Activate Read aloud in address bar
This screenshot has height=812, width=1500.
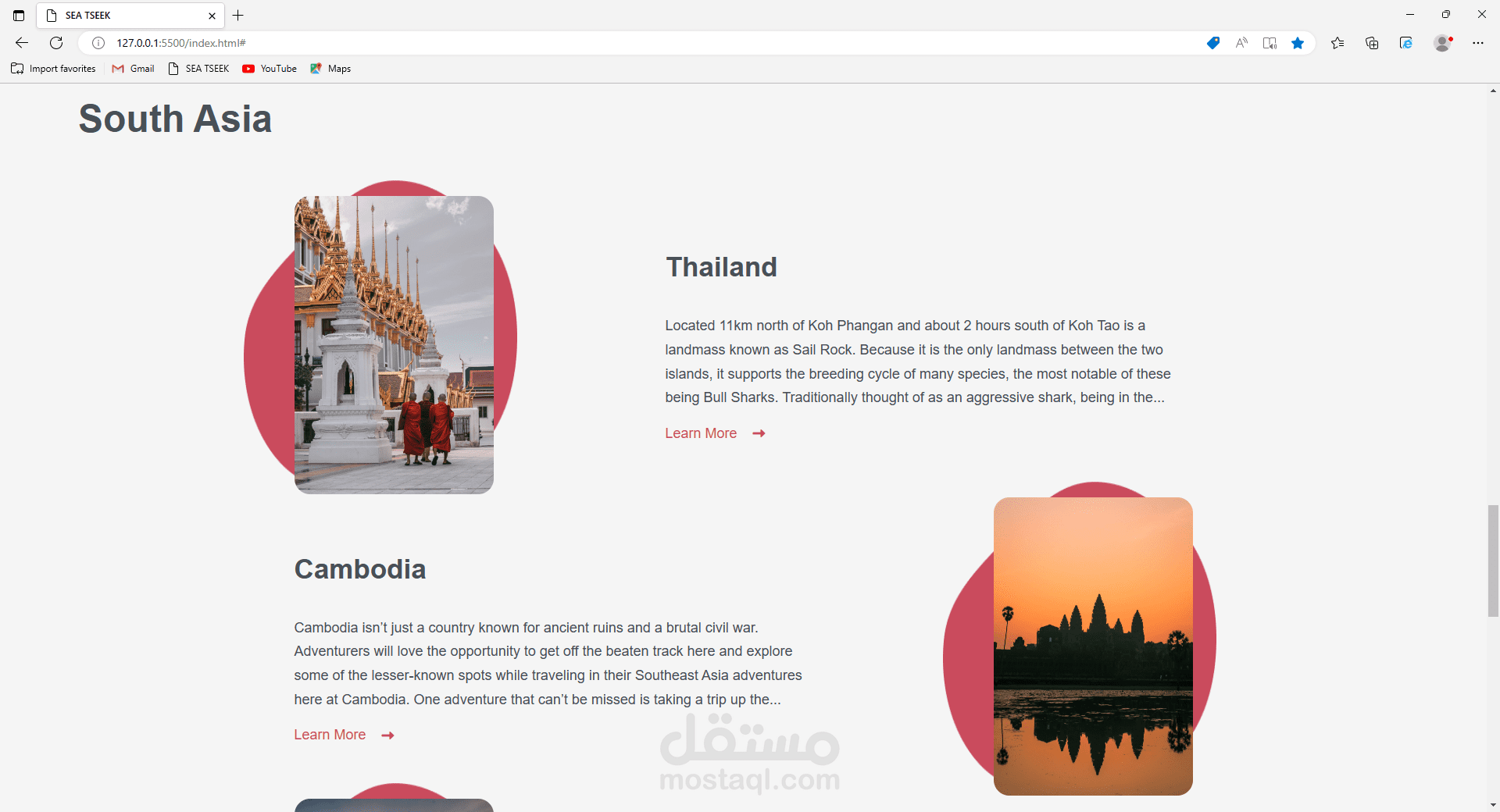click(x=1241, y=43)
